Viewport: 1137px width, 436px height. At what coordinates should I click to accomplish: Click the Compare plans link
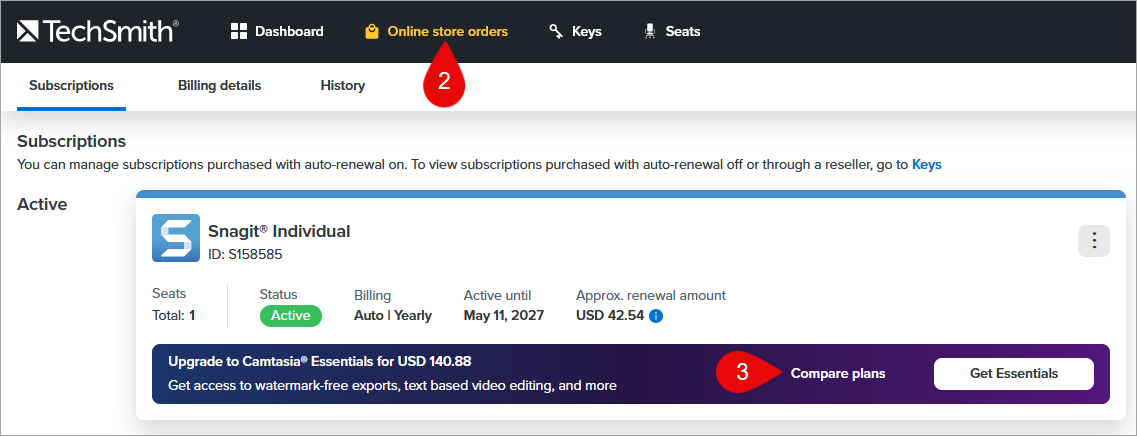click(x=838, y=374)
